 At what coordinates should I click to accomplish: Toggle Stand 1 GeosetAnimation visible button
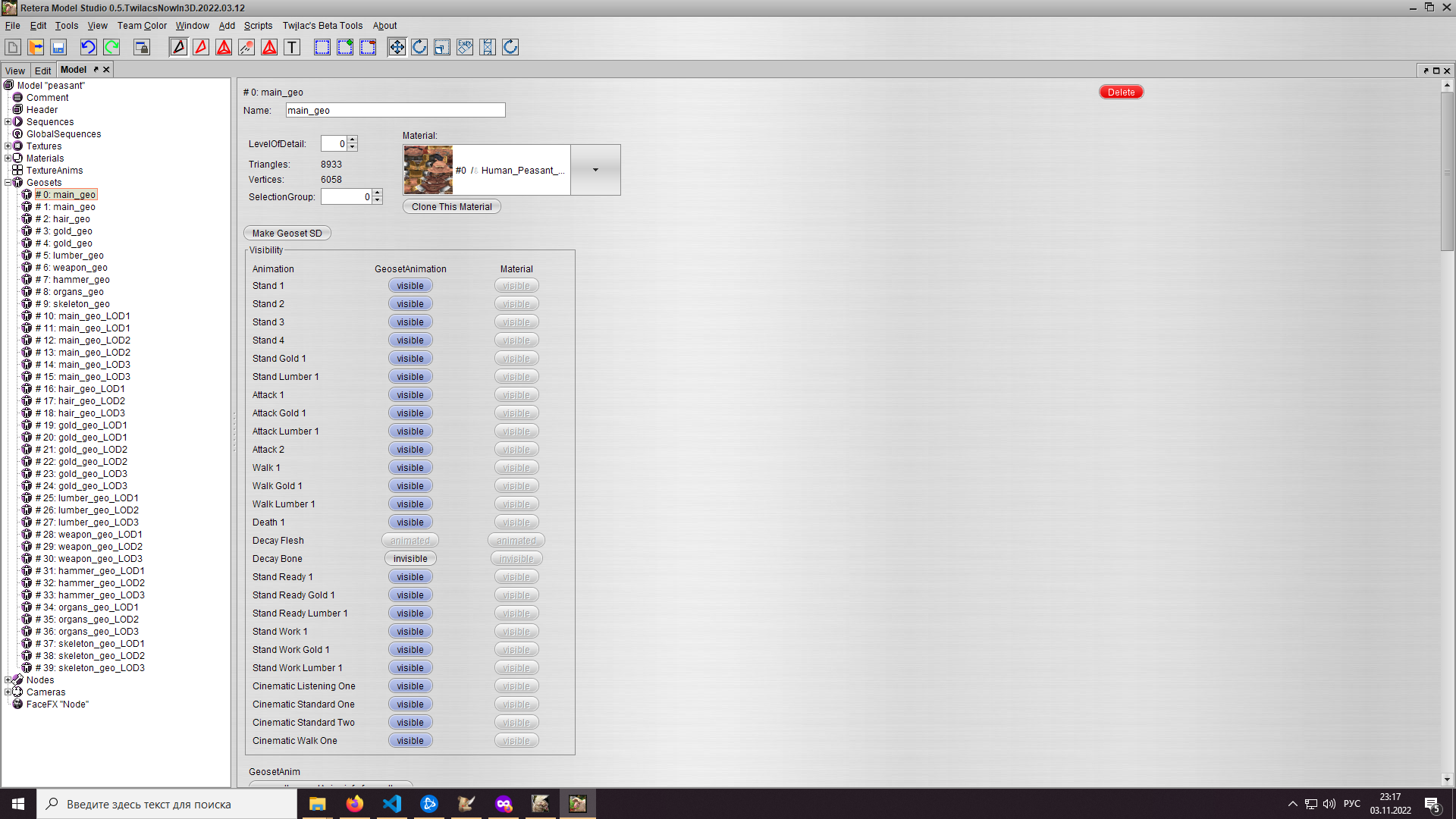[x=410, y=286]
